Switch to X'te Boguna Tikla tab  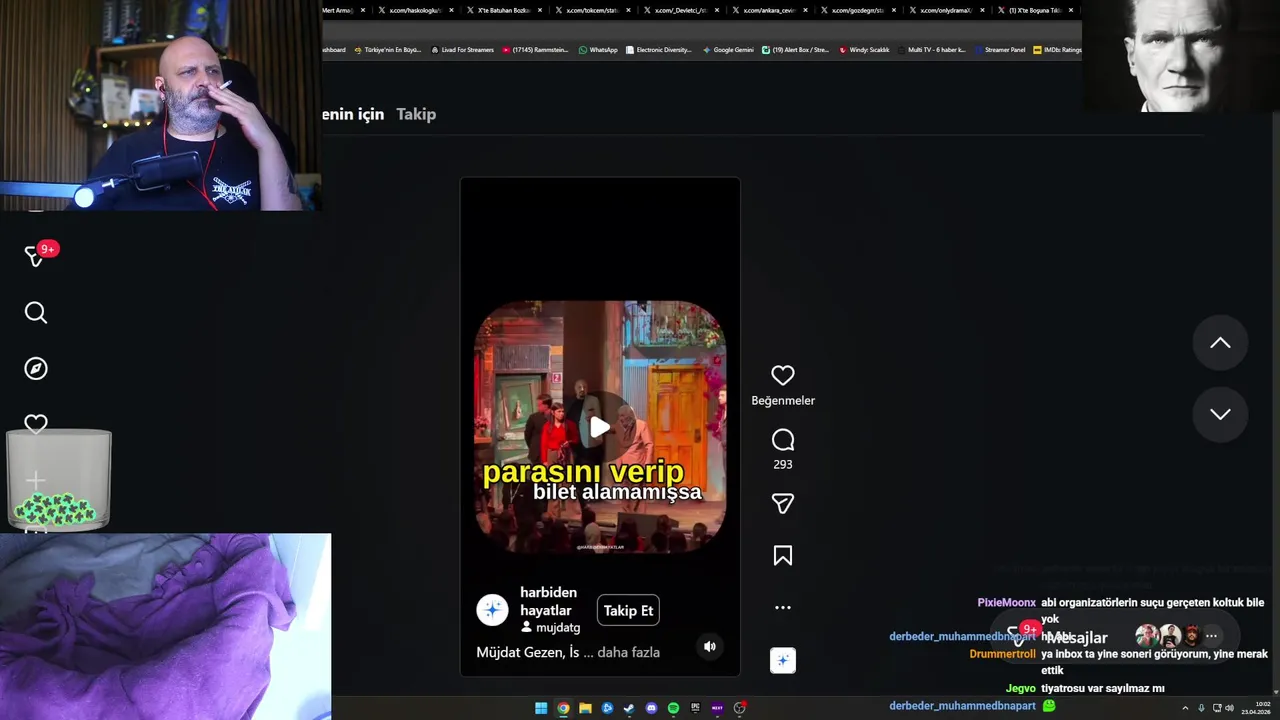point(1034,10)
